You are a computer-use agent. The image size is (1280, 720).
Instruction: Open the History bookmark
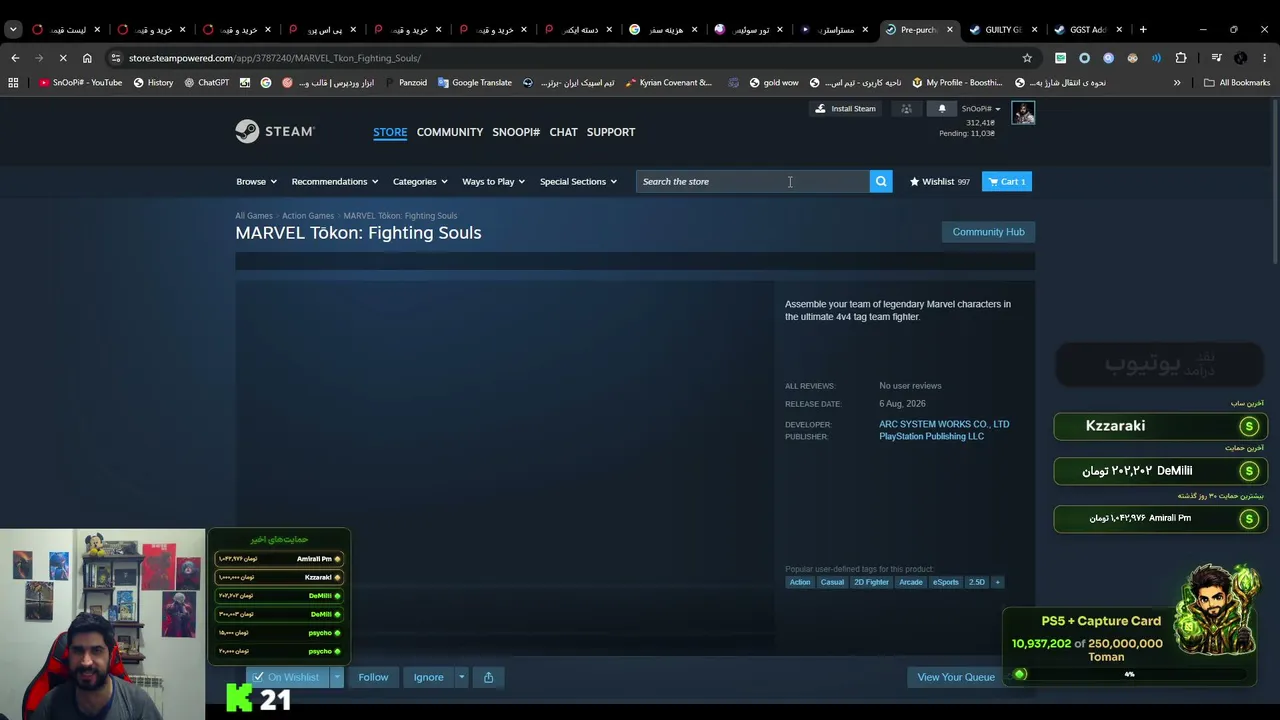(153, 83)
